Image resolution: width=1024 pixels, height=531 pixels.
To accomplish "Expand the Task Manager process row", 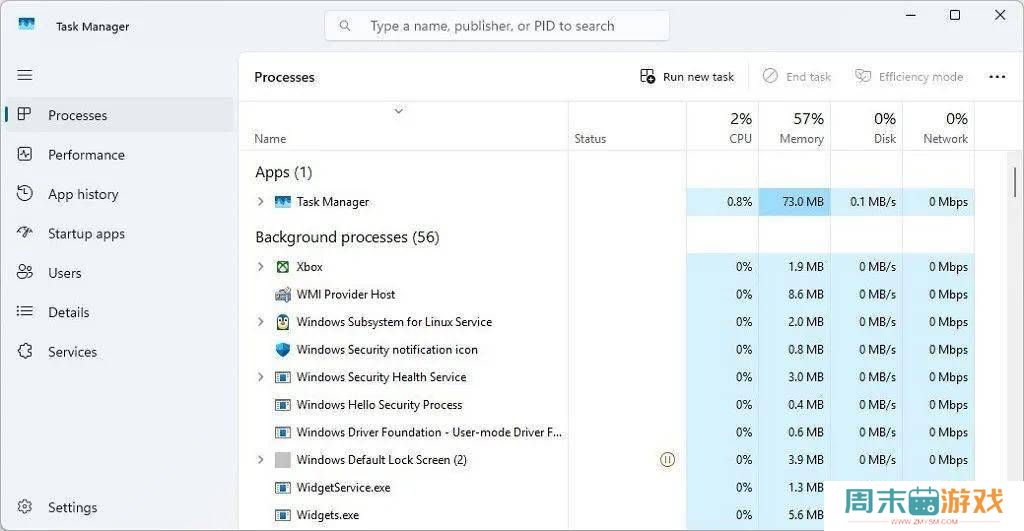I will pos(261,202).
